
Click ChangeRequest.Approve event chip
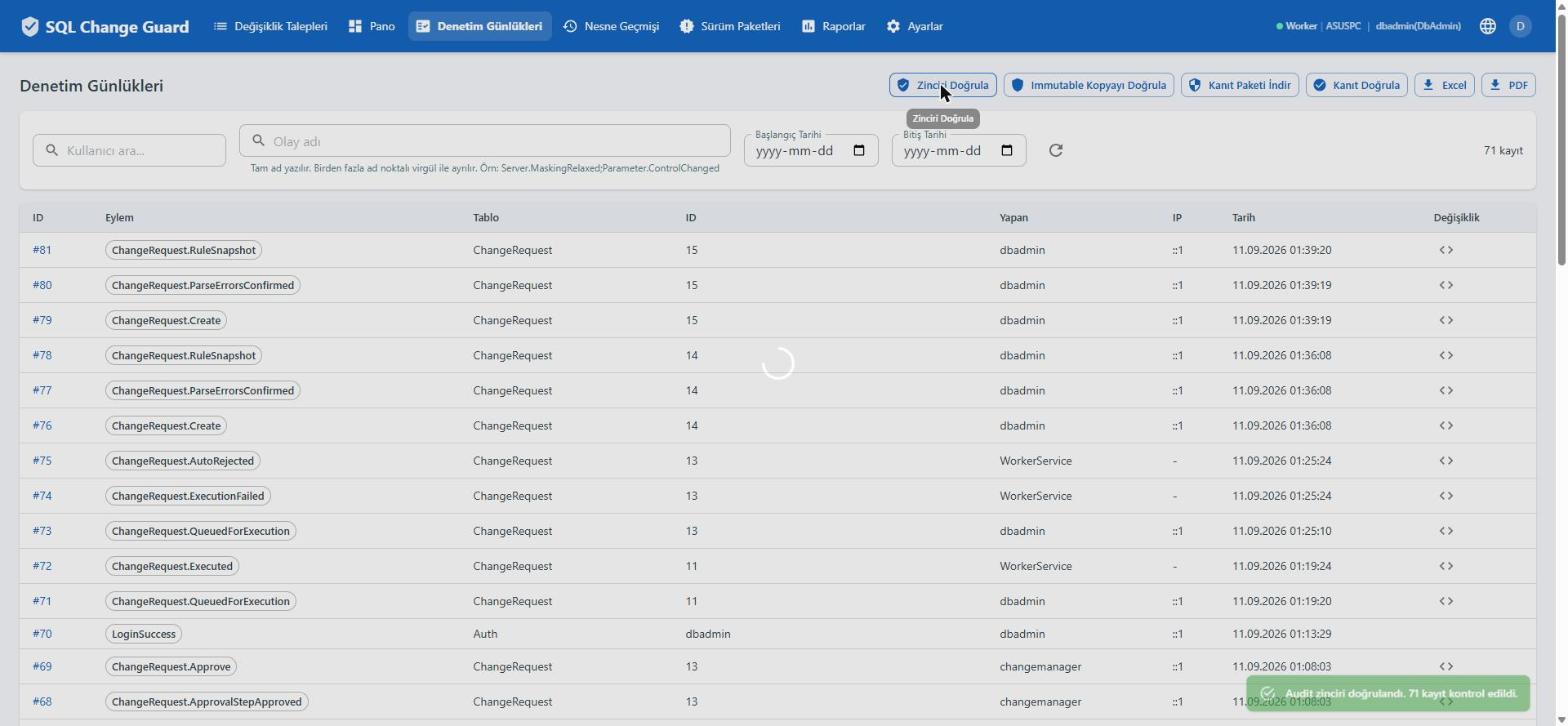[171, 666]
